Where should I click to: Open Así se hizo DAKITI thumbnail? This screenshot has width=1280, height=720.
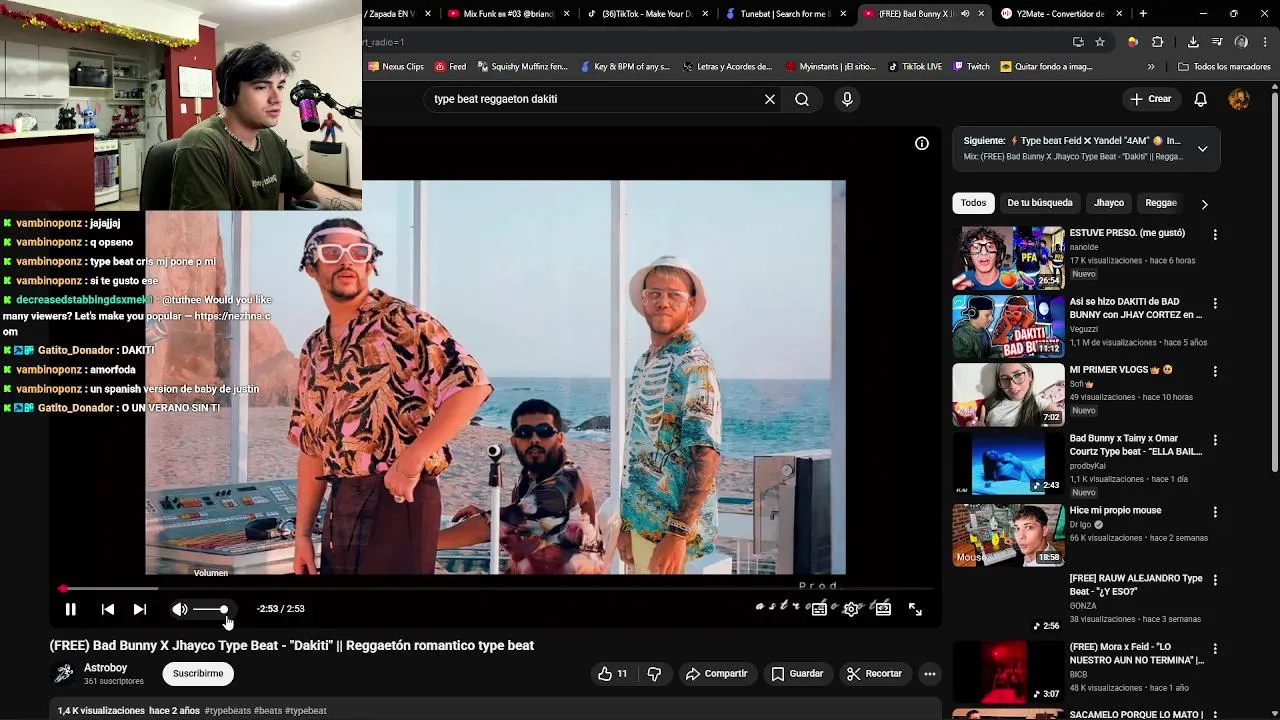pyautogui.click(x=1008, y=326)
